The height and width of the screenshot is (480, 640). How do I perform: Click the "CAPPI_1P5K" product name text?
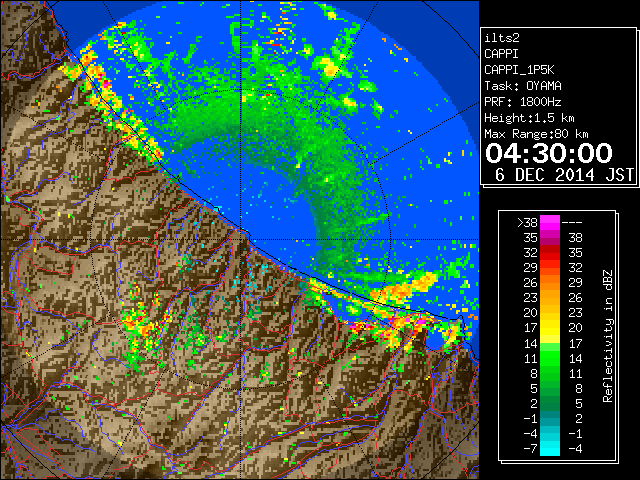click(519, 70)
